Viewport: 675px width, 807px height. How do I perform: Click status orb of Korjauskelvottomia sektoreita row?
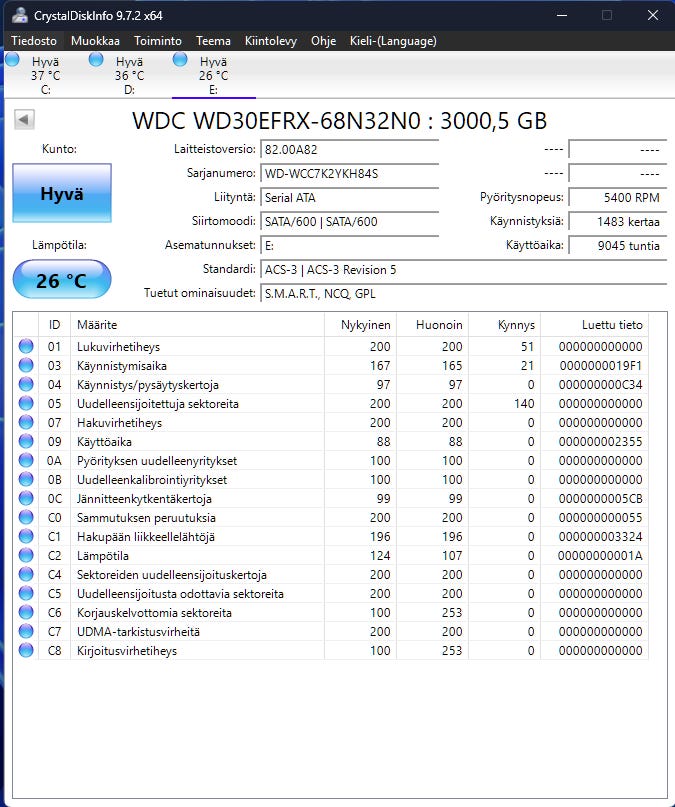pyautogui.click(x=26, y=612)
